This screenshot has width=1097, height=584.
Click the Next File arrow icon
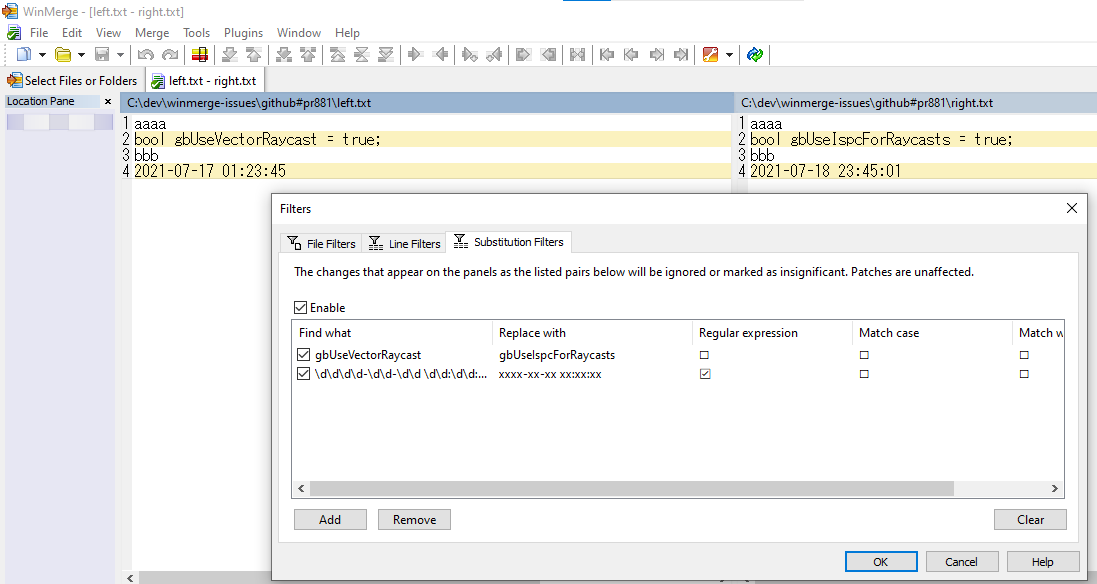pos(656,55)
